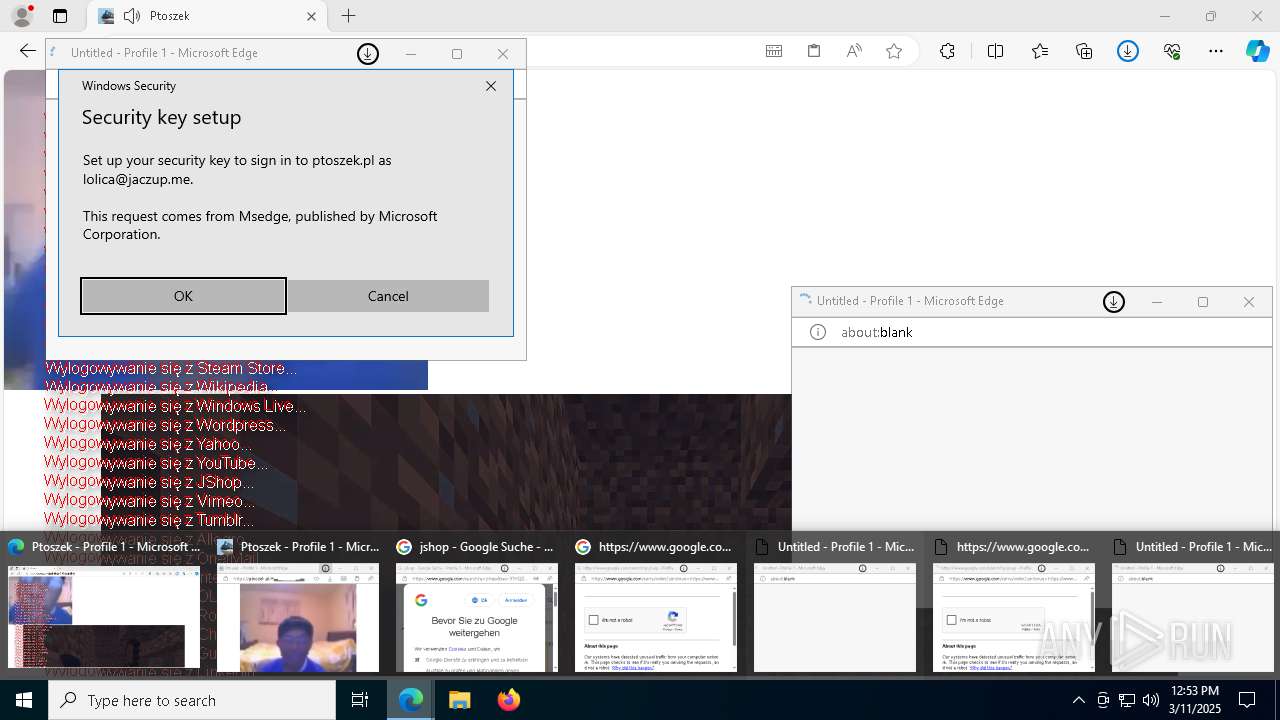
Task: Confirm security key setup with OK
Action: pyautogui.click(x=183, y=296)
